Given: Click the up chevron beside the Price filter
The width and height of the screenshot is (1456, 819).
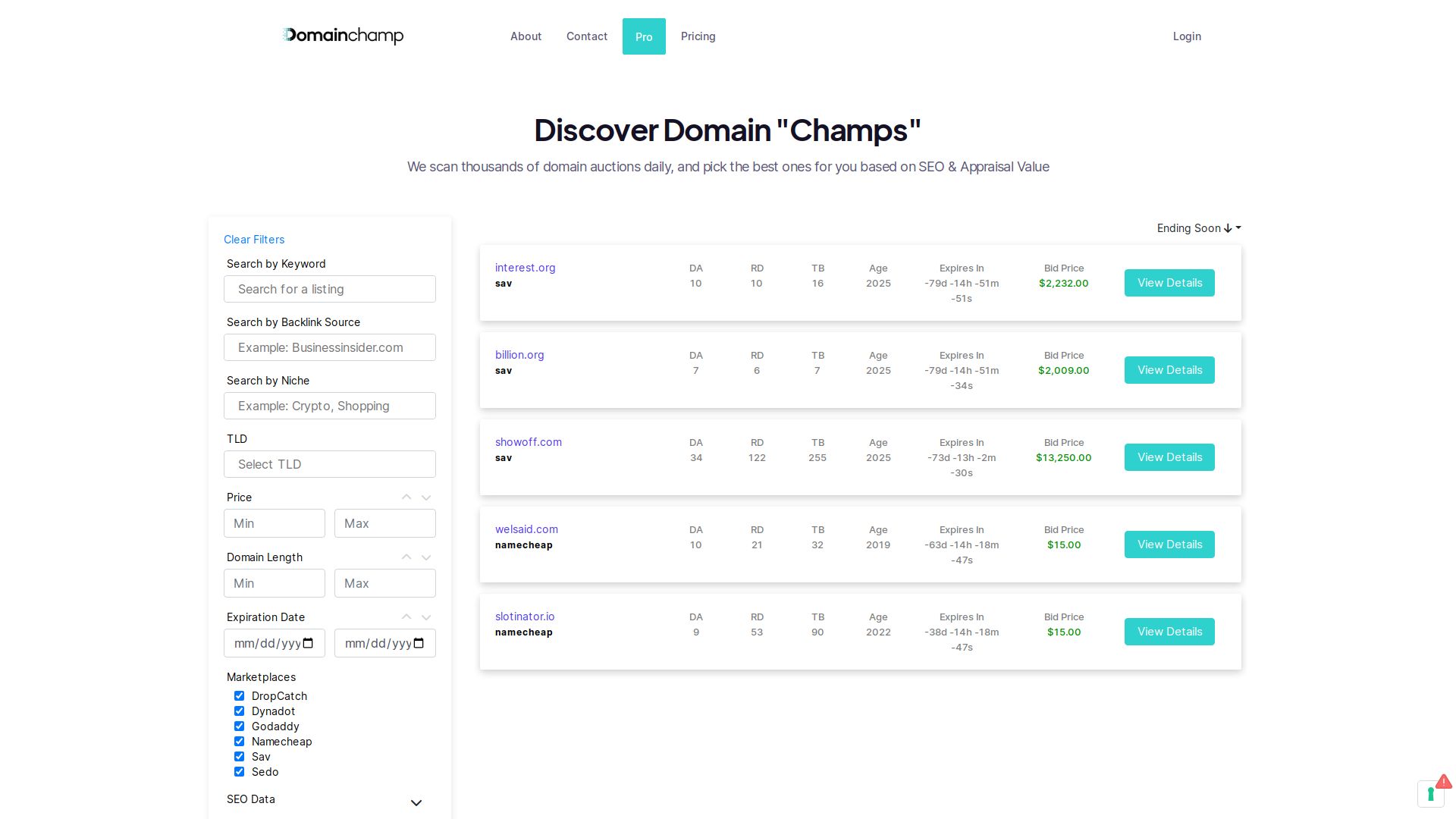Looking at the screenshot, I should click(406, 497).
